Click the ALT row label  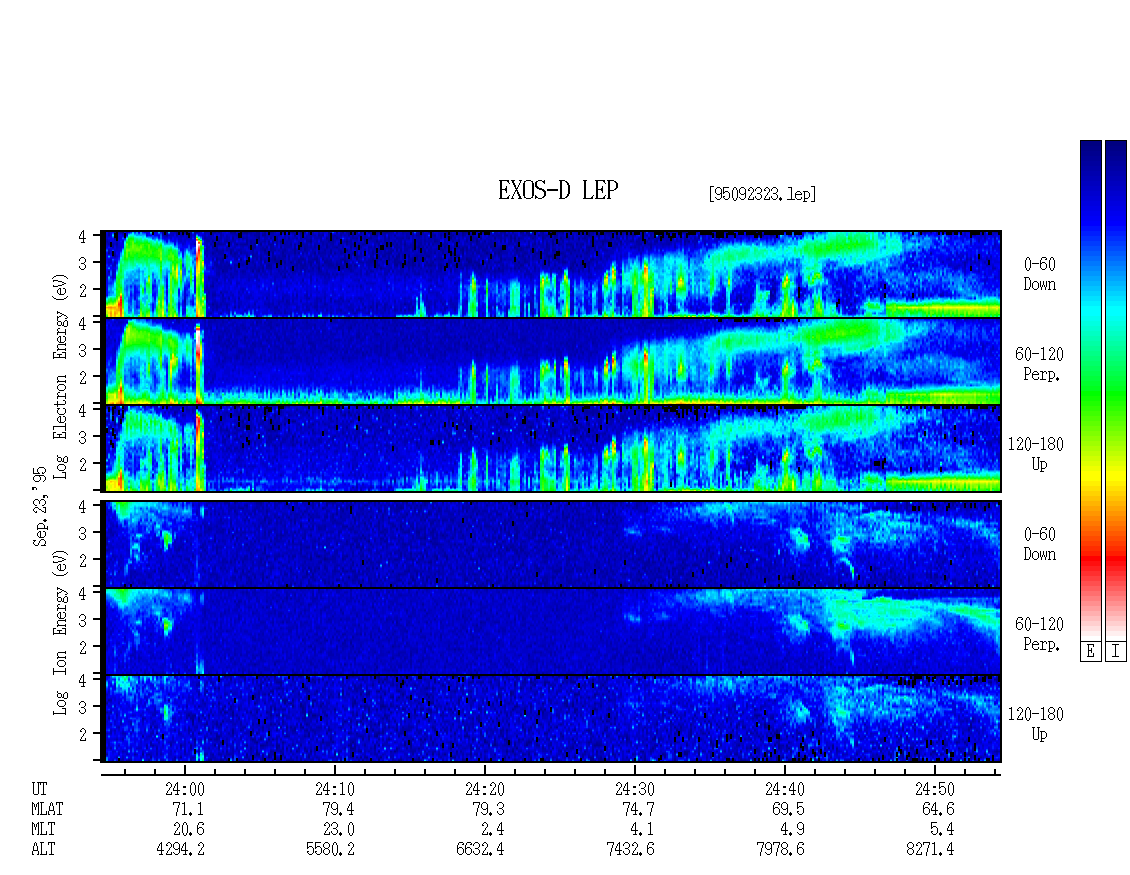[43, 850]
